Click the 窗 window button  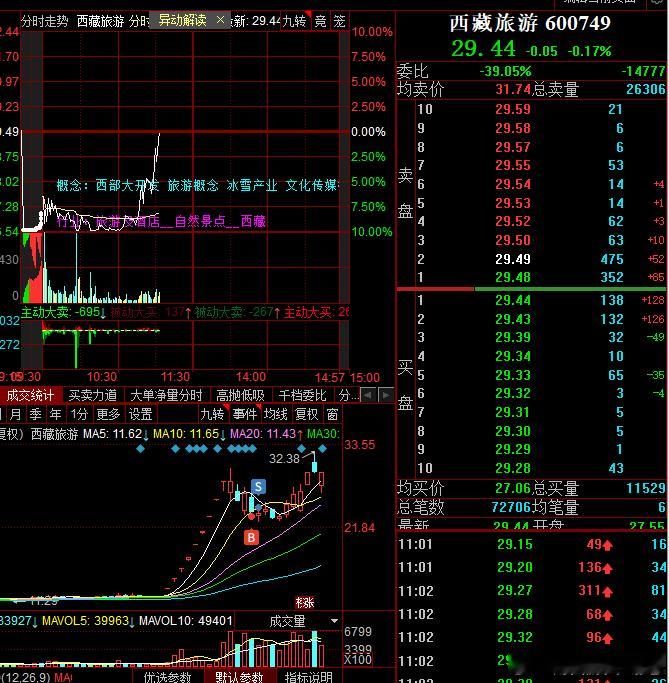point(332,413)
